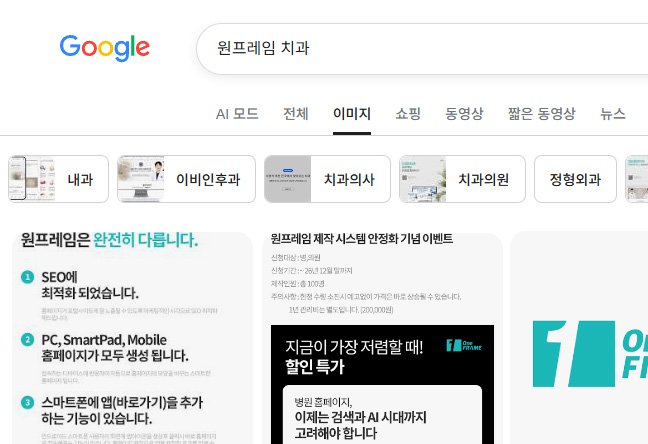Open the 원프레임 제작 시스템 안정화 기념 이벤트 image
This screenshot has height=444, width=648.
click(x=382, y=338)
